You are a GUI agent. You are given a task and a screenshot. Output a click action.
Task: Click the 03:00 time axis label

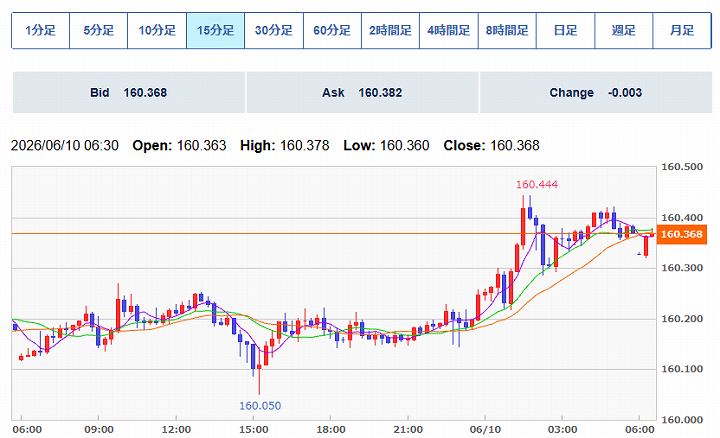click(x=562, y=430)
